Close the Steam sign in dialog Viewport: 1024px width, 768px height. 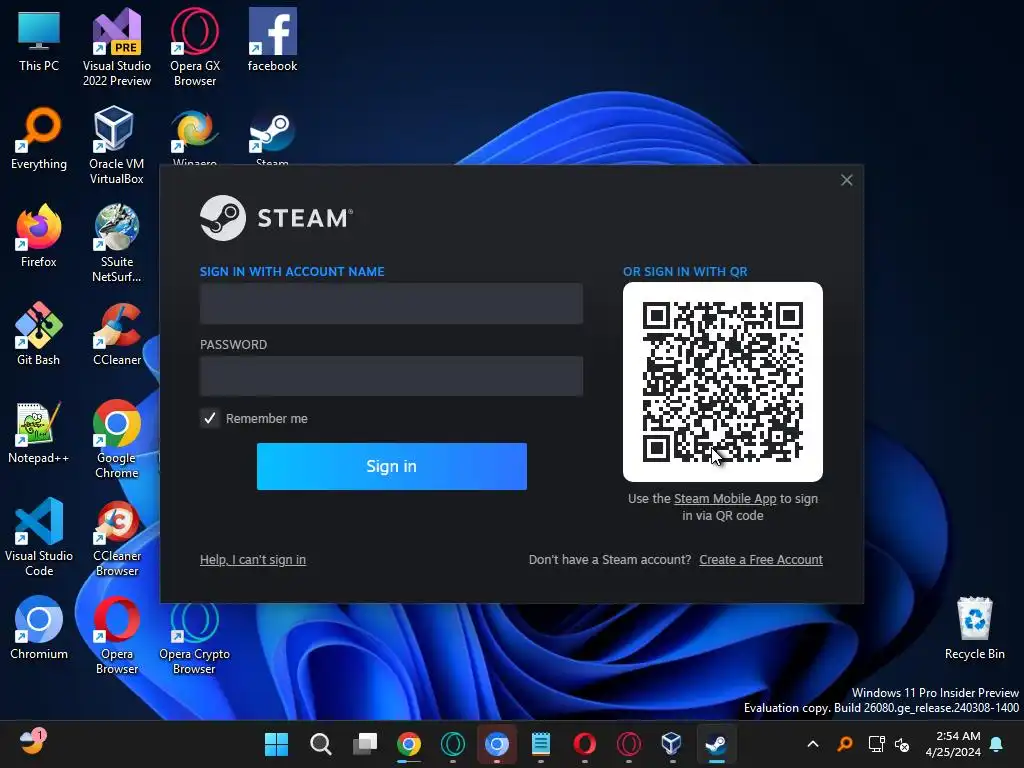click(846, 180)
